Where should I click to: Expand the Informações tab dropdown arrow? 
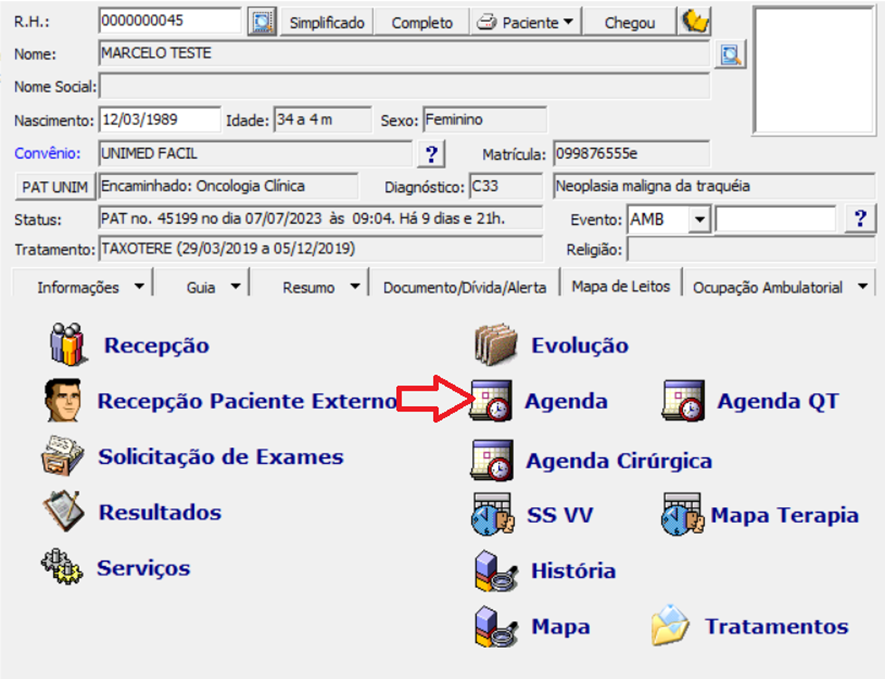(x=139, y=287)
